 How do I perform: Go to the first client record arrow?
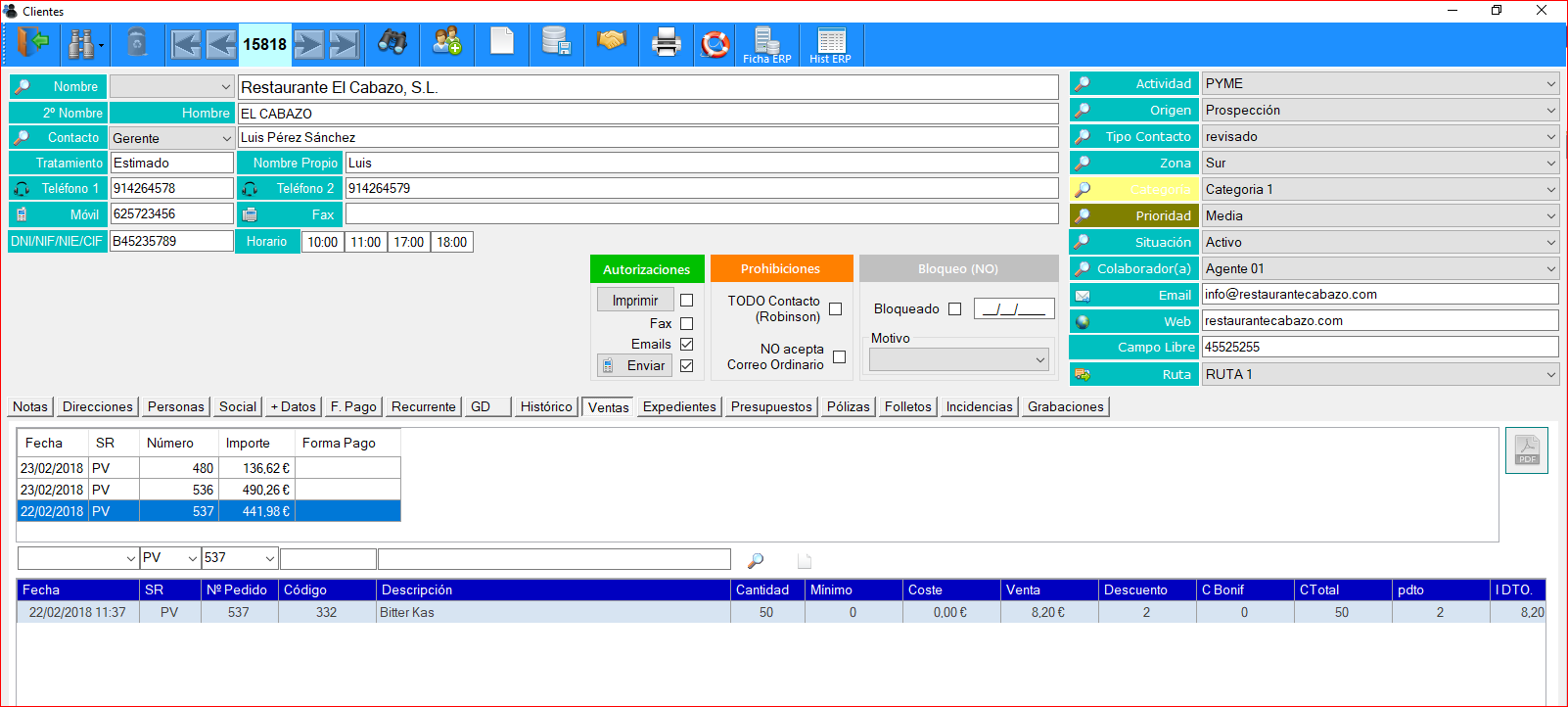point(186,44)
